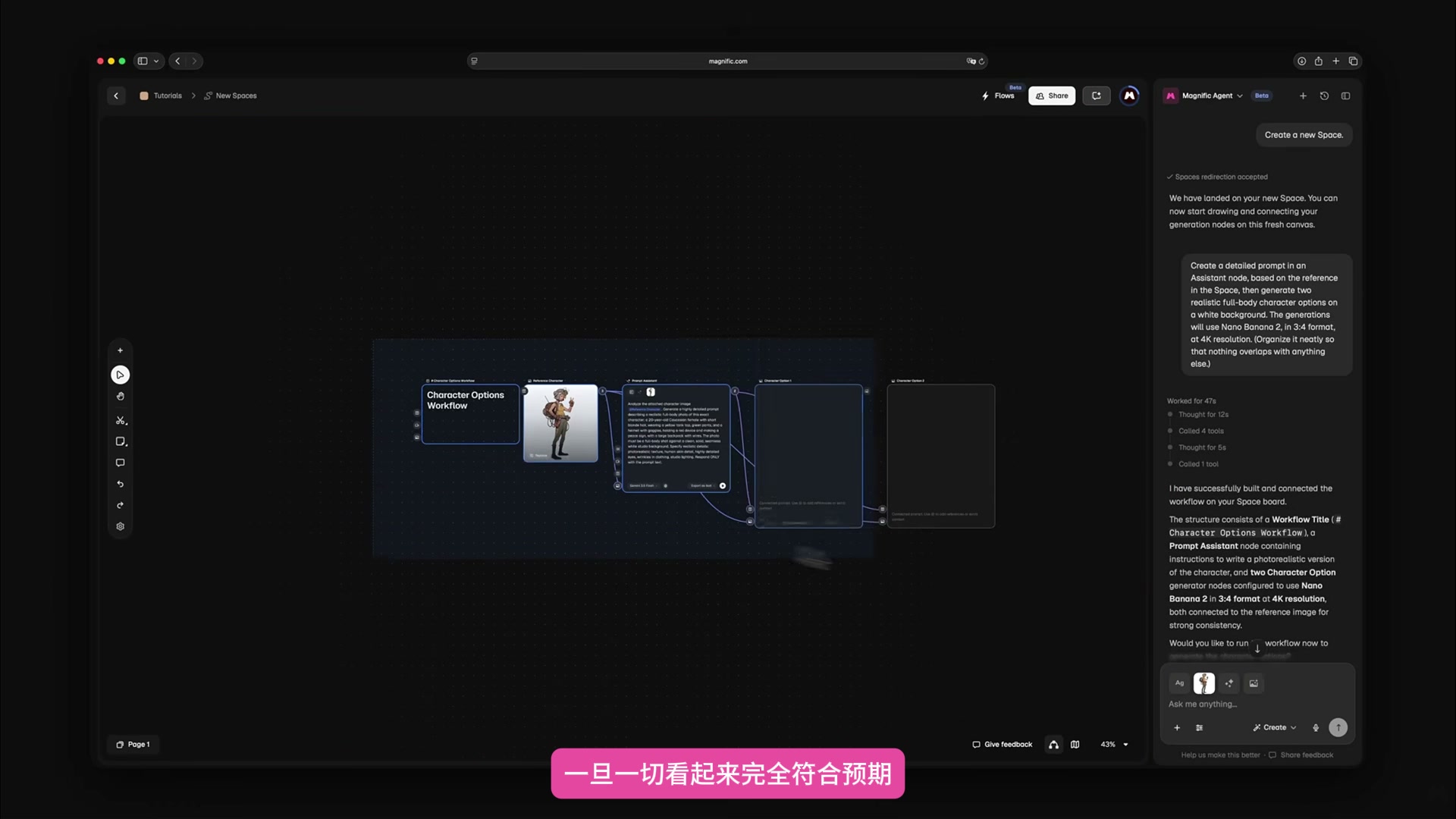
Task: Open the Flows menu
Action: pos(998,96)
